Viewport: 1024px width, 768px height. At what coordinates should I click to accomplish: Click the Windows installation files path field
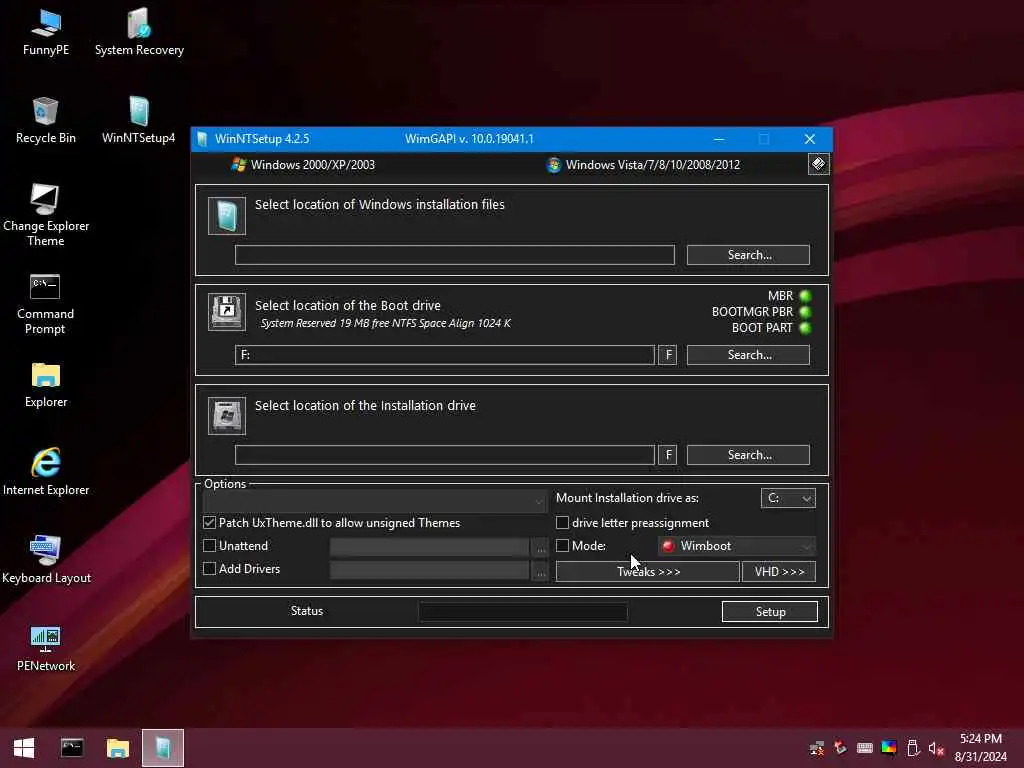(x=455, y=255)
